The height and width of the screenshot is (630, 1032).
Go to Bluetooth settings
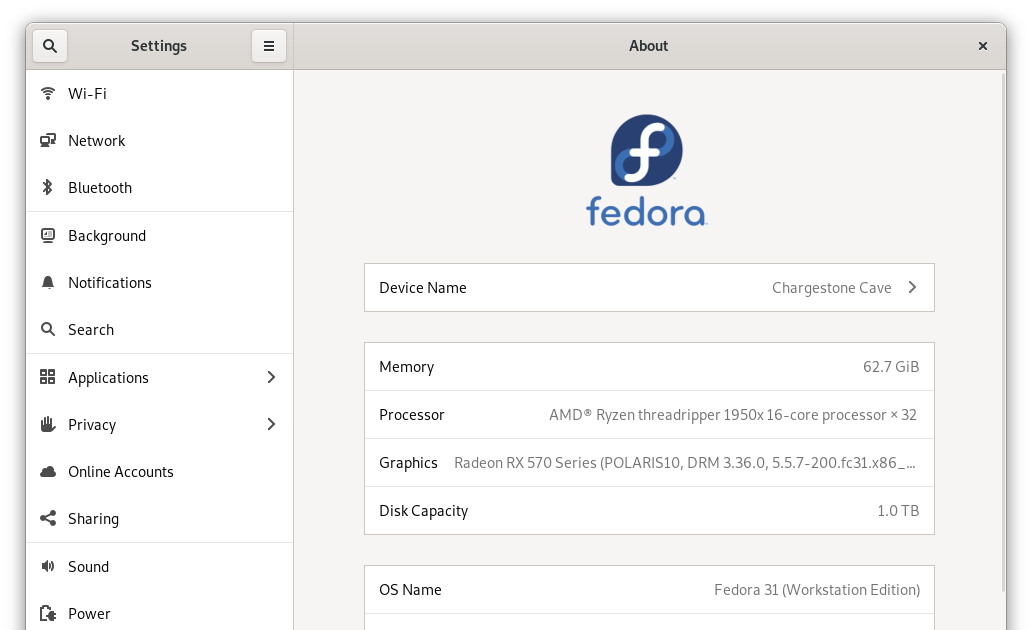click(x=159, y=188)
